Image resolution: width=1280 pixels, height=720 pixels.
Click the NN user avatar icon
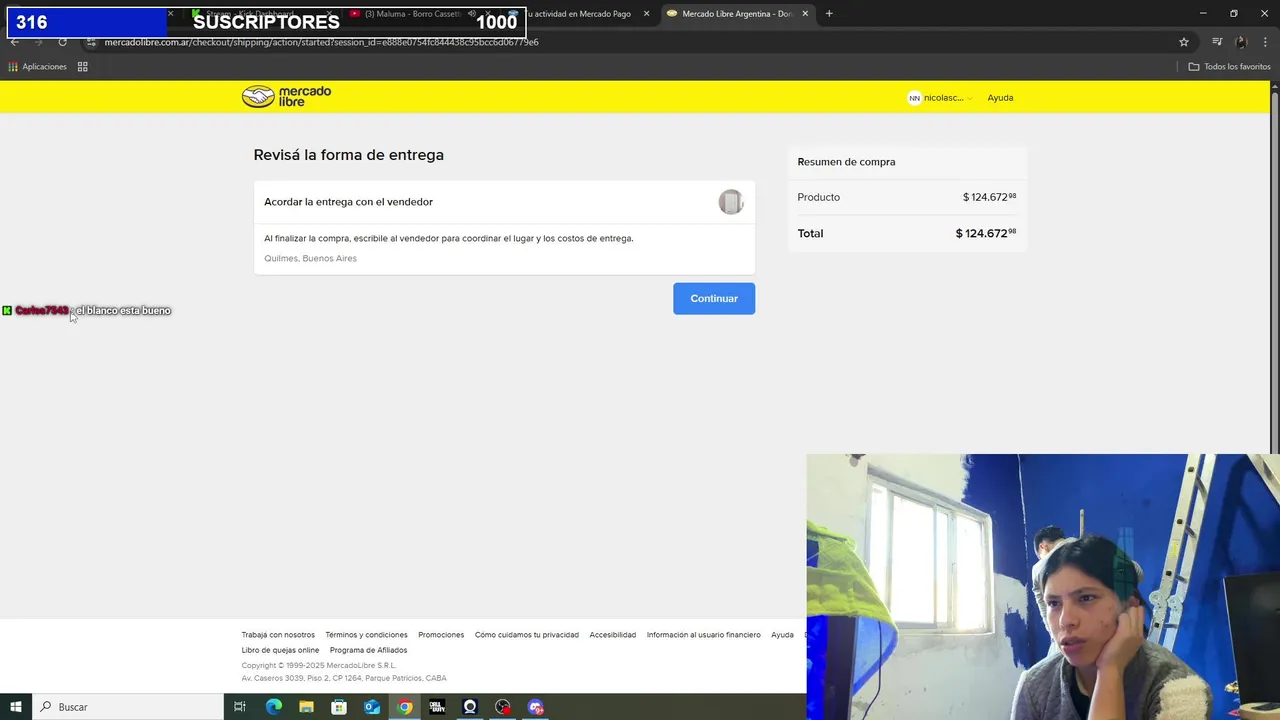click(914, 98)
